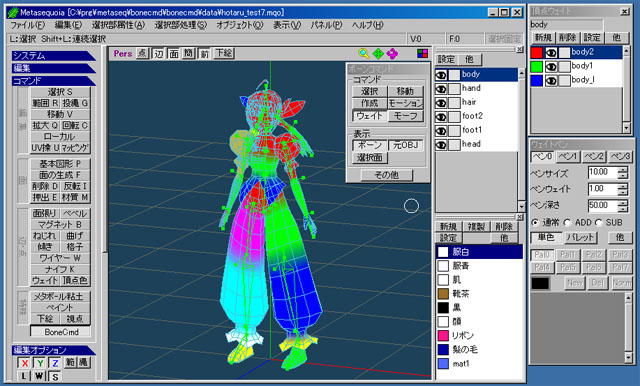The height and width of the screenshot is (386, 640).
Task: Click the magenta rotate-view icon
Action: tap(392, 53)
